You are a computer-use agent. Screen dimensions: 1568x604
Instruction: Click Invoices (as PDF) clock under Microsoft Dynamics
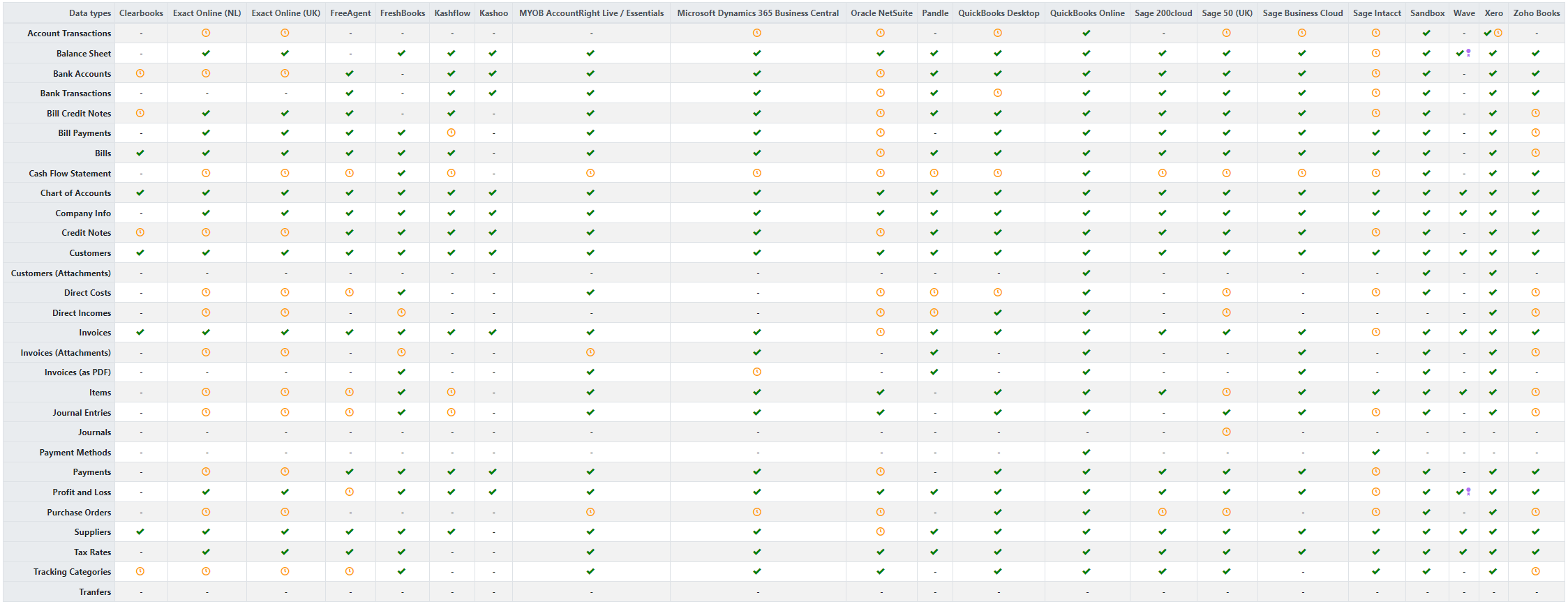[757, 372]
